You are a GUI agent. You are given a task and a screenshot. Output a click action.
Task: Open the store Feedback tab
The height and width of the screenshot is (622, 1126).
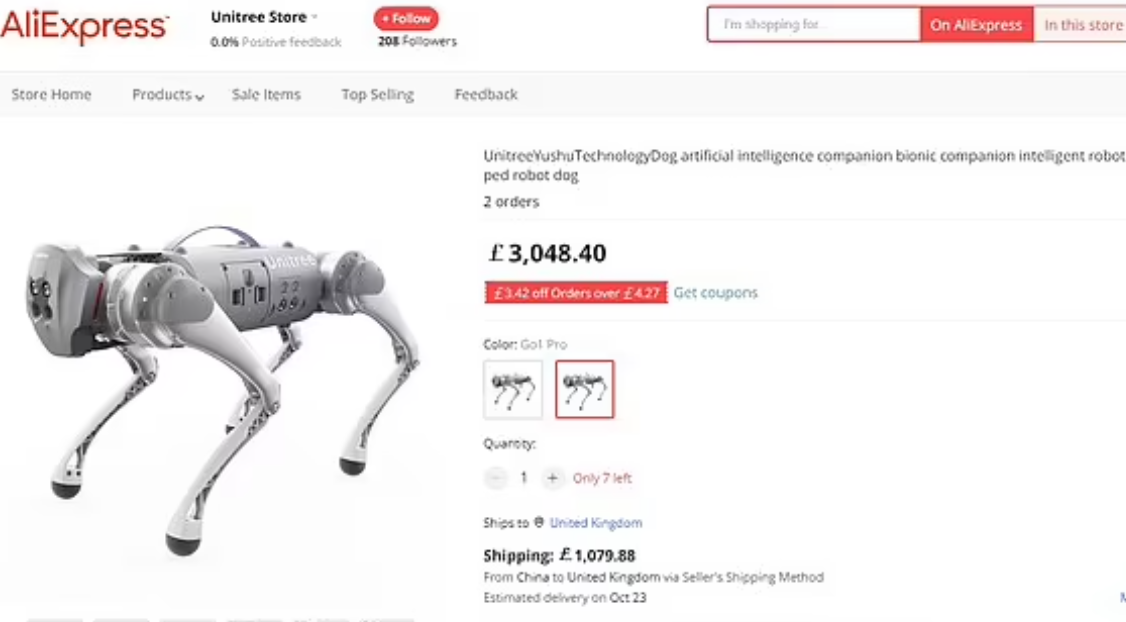[486, 95]
